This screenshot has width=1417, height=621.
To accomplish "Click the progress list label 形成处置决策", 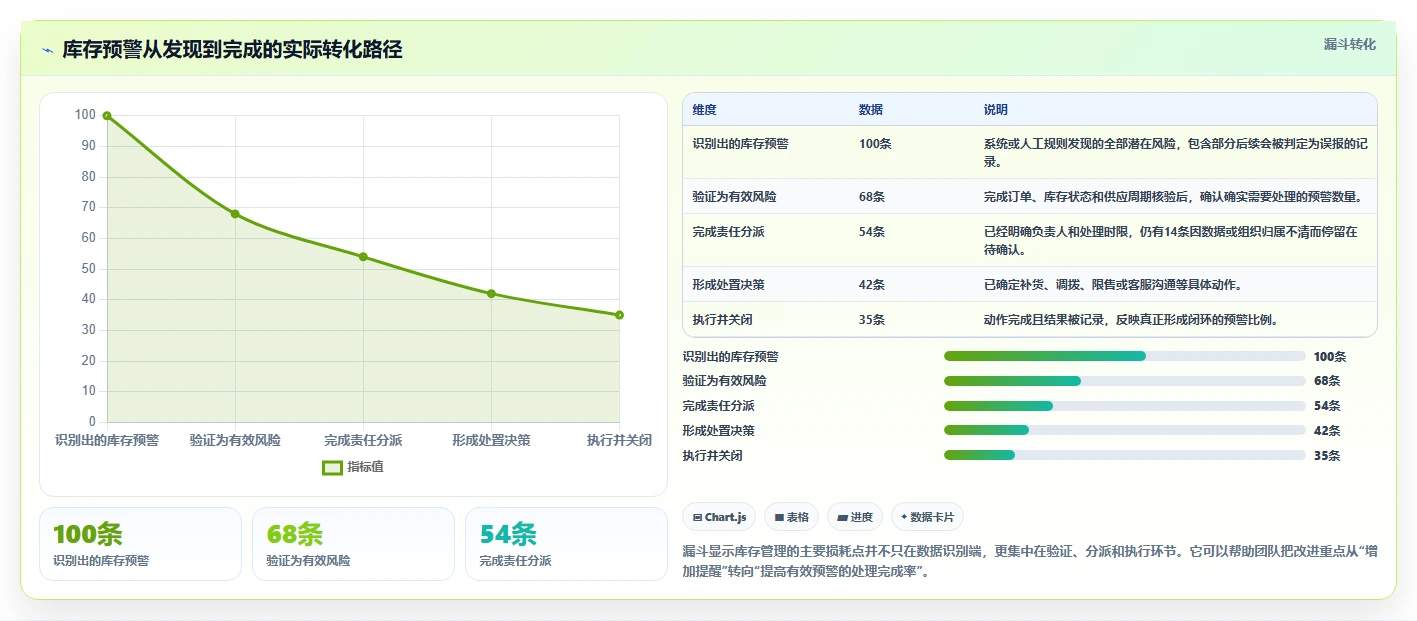I will click(x=719, y=431).
